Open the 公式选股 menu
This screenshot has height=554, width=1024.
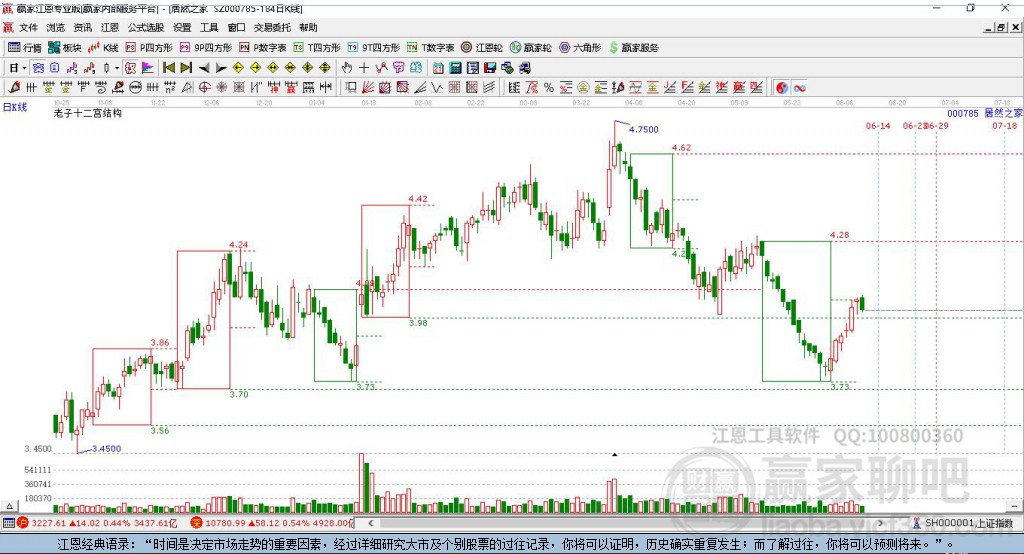click(146, 27)
